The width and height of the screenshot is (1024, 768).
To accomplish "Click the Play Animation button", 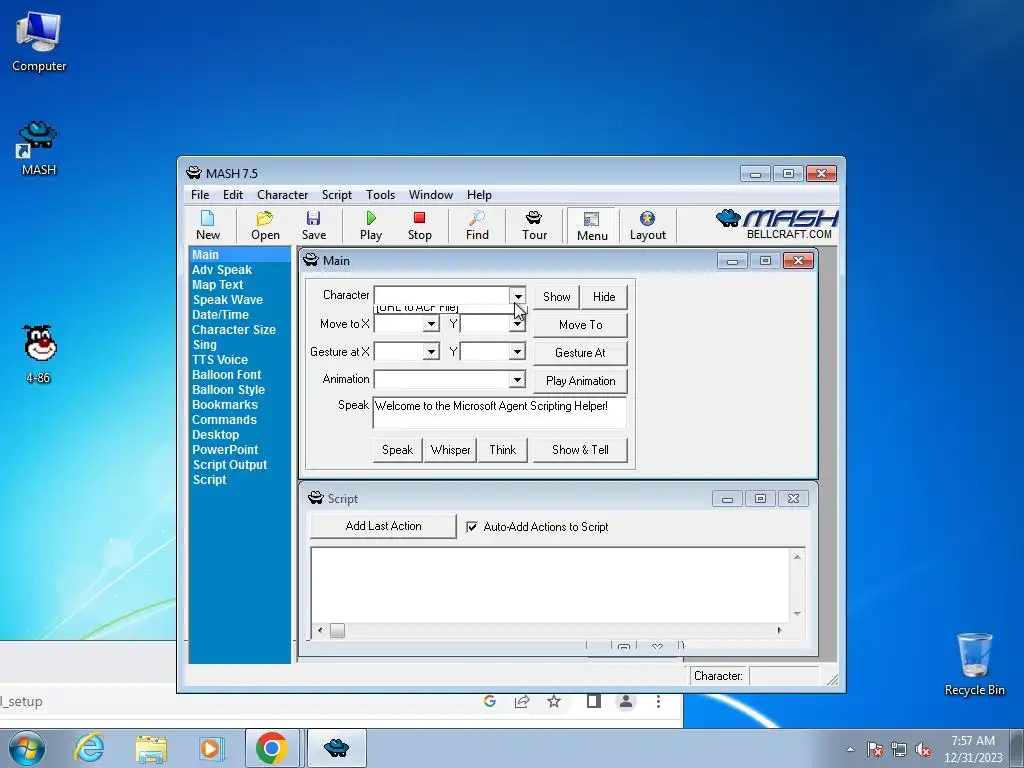I will coord(581,381).
